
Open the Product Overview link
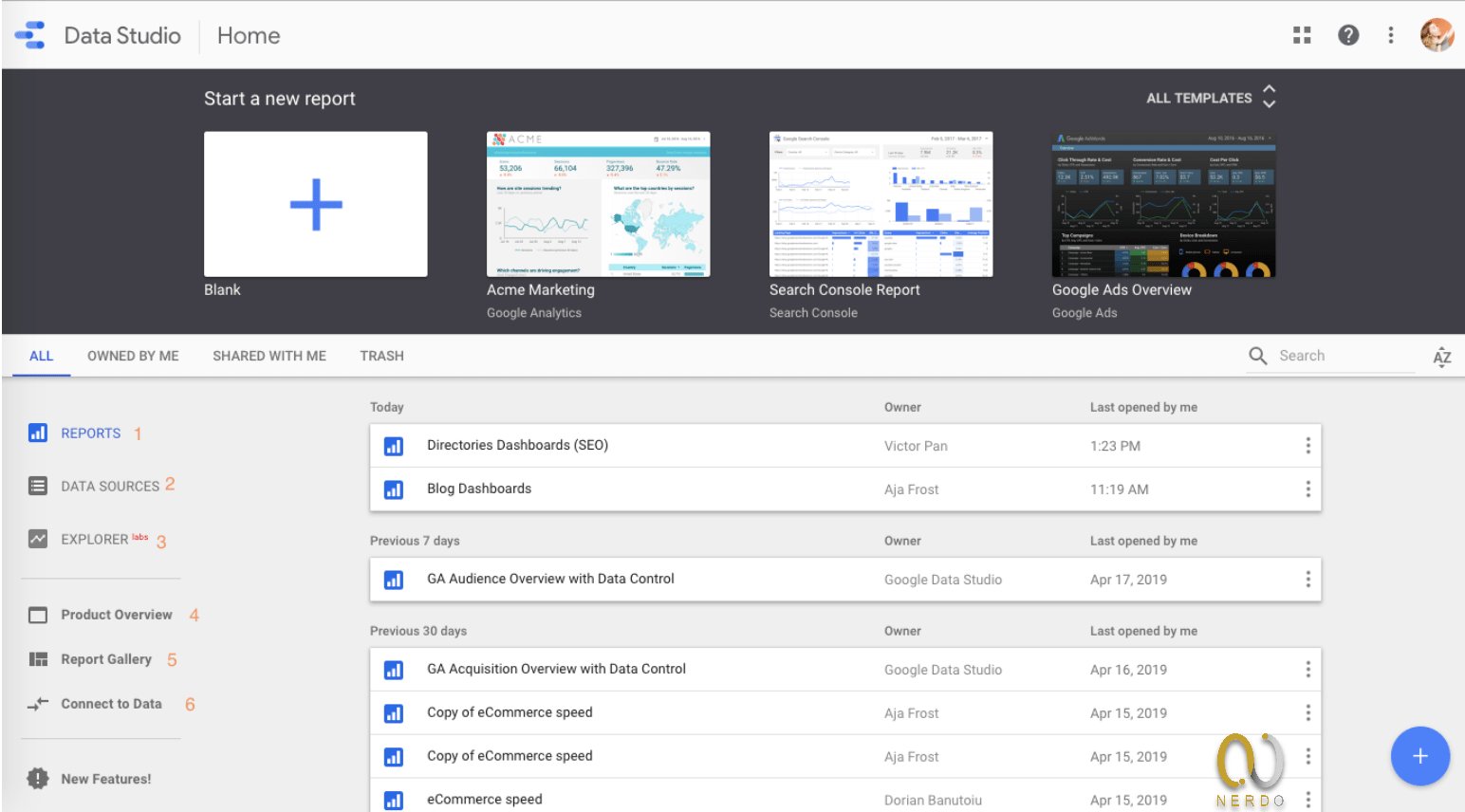pyautogui.click(x=117, y=615)
